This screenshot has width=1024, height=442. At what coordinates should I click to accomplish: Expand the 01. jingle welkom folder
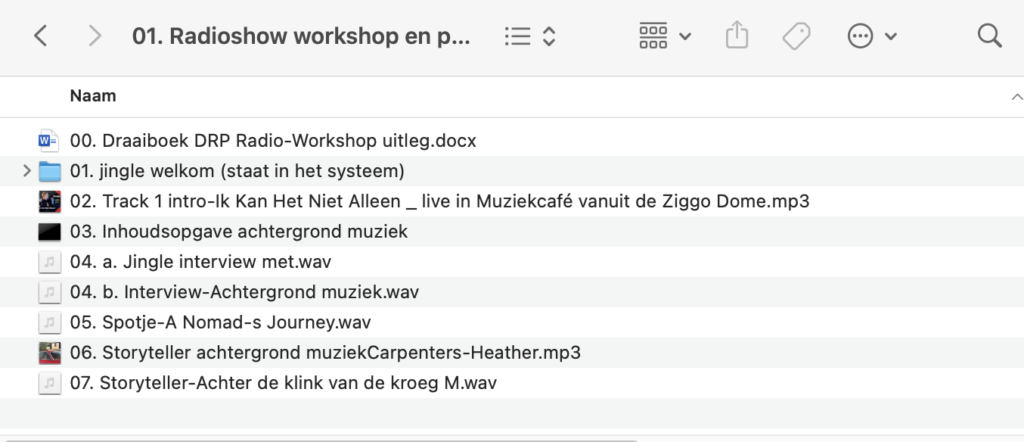pyautogui.click(x=26, y=171)
